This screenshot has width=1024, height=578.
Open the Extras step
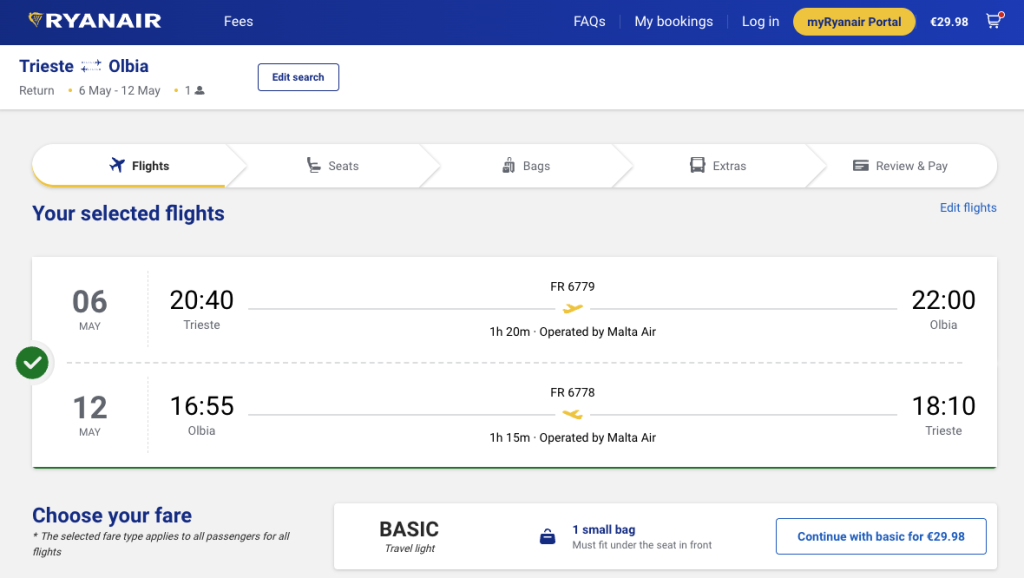(718, 166)
